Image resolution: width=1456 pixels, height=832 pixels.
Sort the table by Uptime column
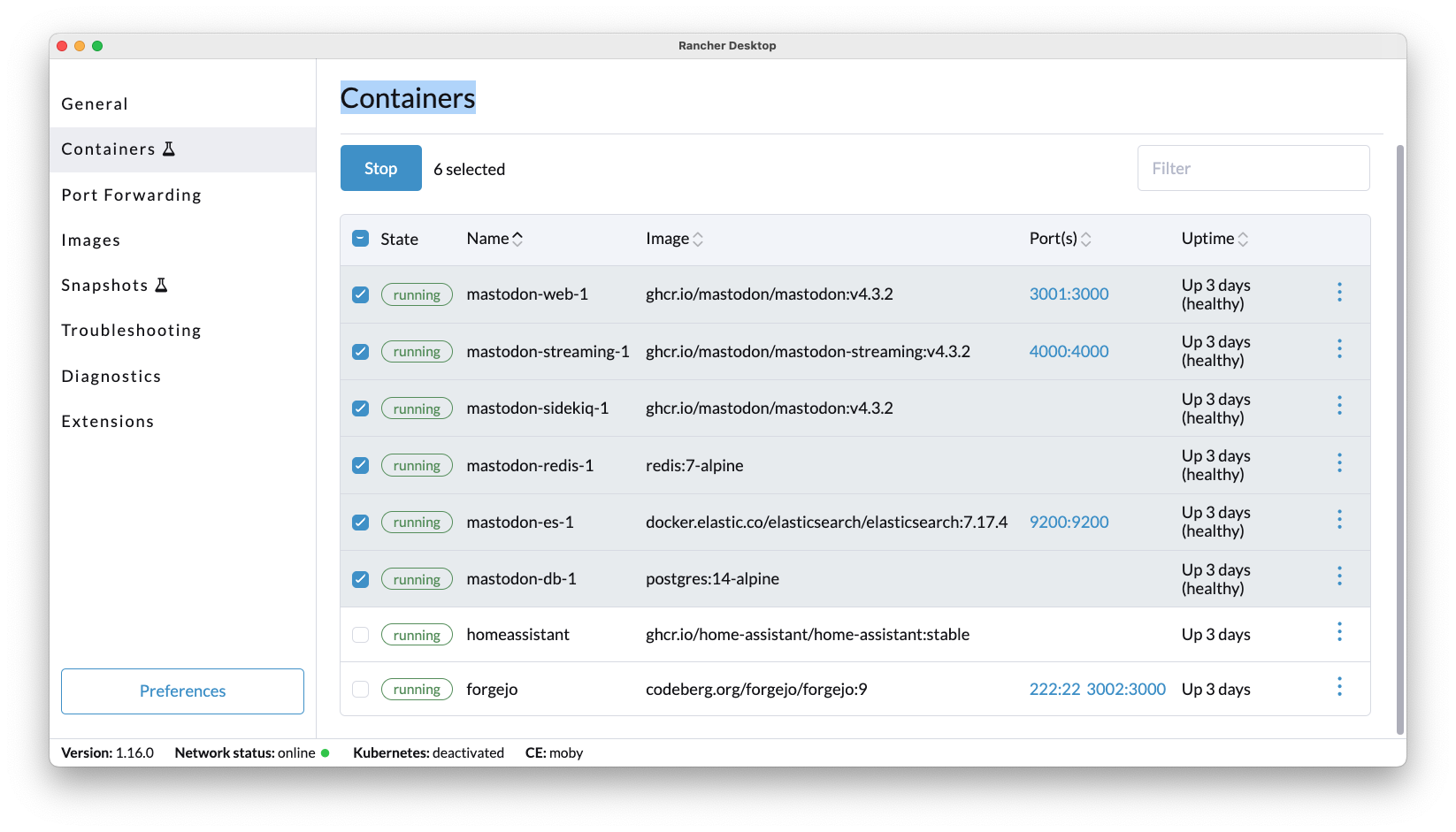pyautogui.click(x=1215, y=239)
